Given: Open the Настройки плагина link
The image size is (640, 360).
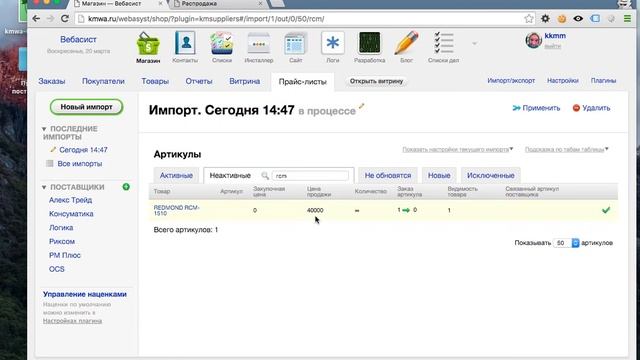Looking at the screenshot, I should click(72, 321).
